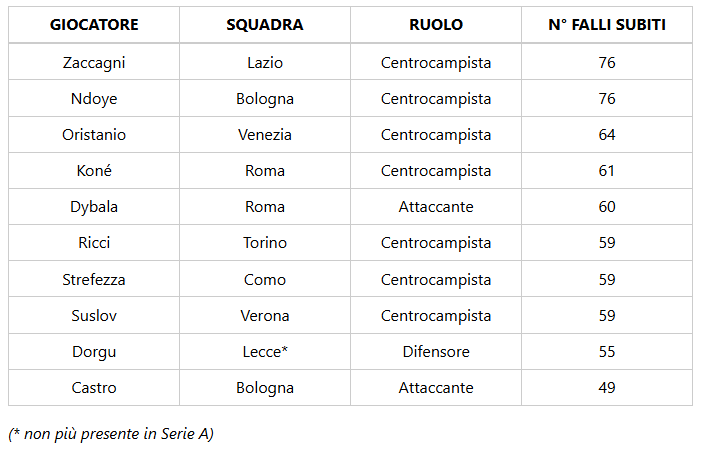This screenshot has height=452, width=704.
Task: Select the Difensore role cell
Action: pos(436,351)
